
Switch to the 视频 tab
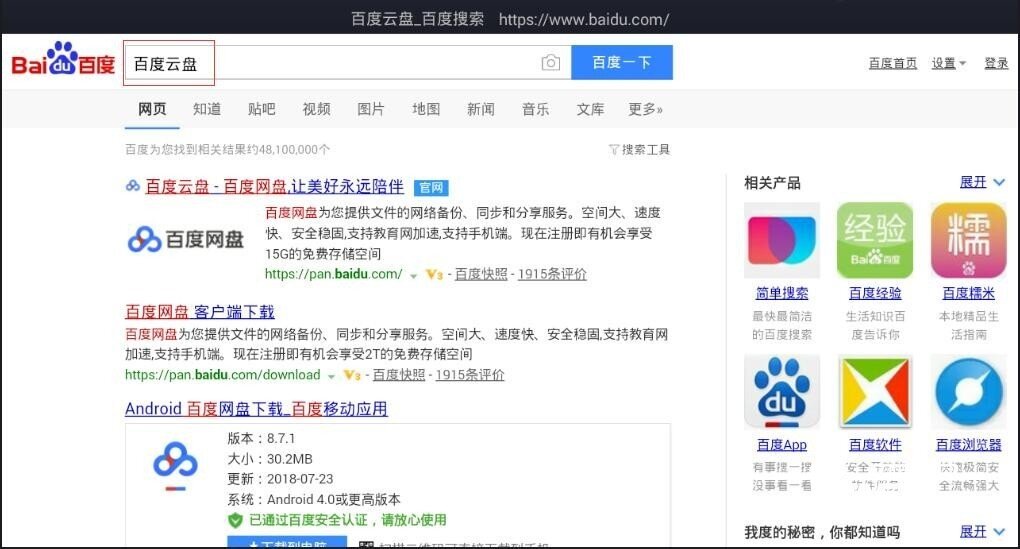click(x=316, y=109)
